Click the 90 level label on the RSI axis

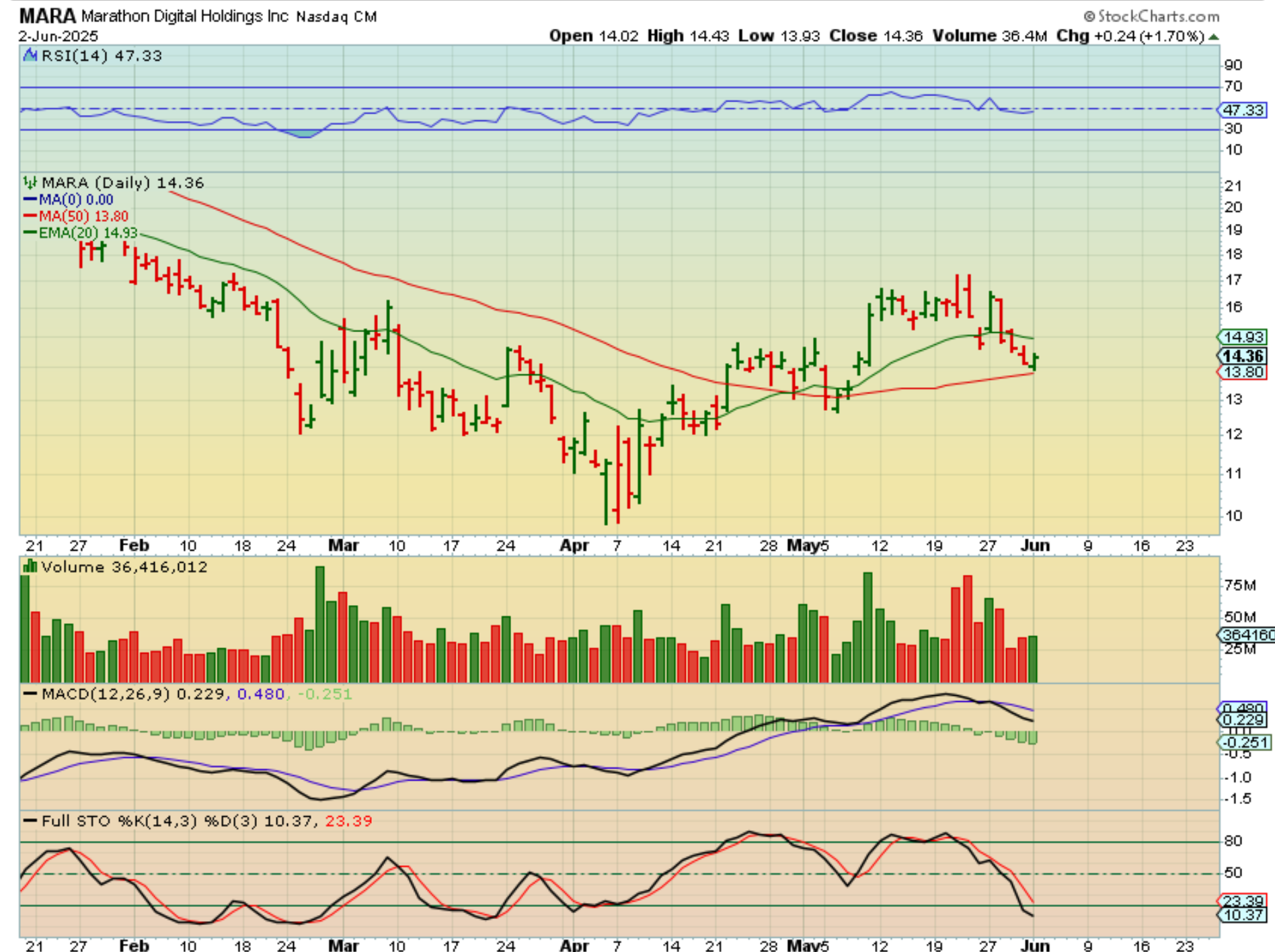(x=1233, y=65)
